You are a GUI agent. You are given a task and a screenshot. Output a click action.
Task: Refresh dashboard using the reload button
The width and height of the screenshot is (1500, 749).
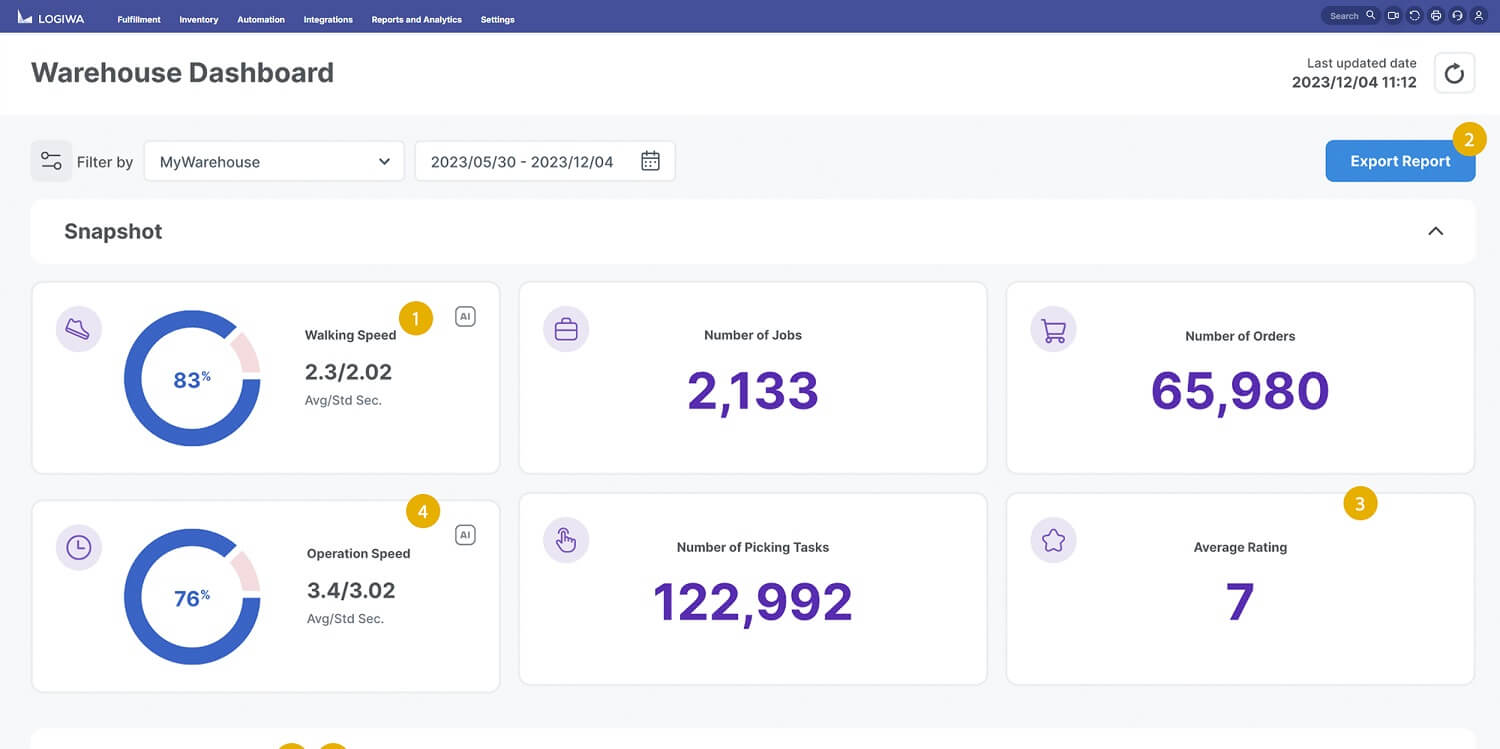coord(1454,73)
